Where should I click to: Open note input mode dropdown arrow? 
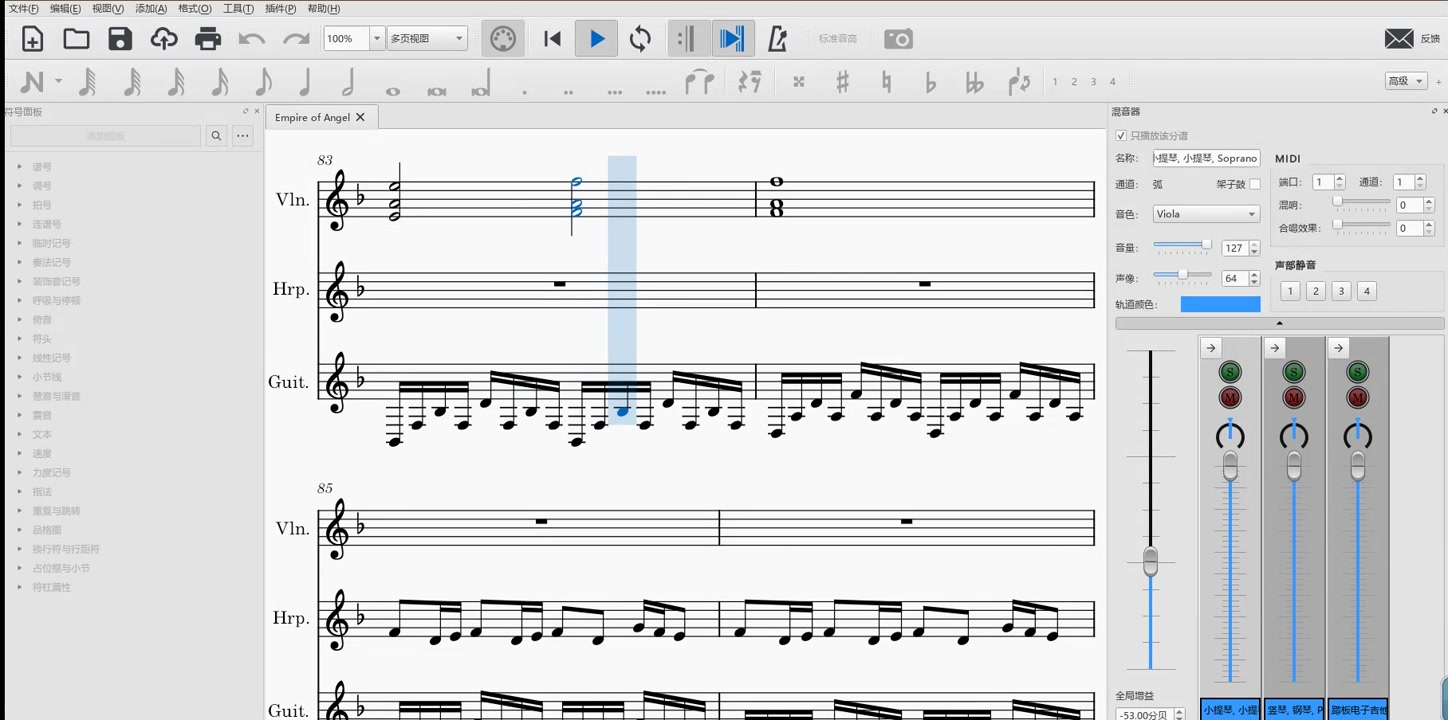tap(58, 82)
